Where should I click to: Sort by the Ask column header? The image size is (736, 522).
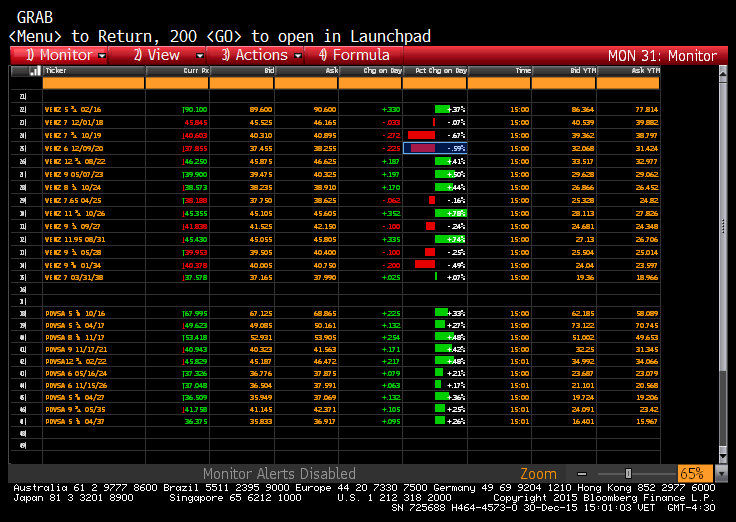(306, 71)
